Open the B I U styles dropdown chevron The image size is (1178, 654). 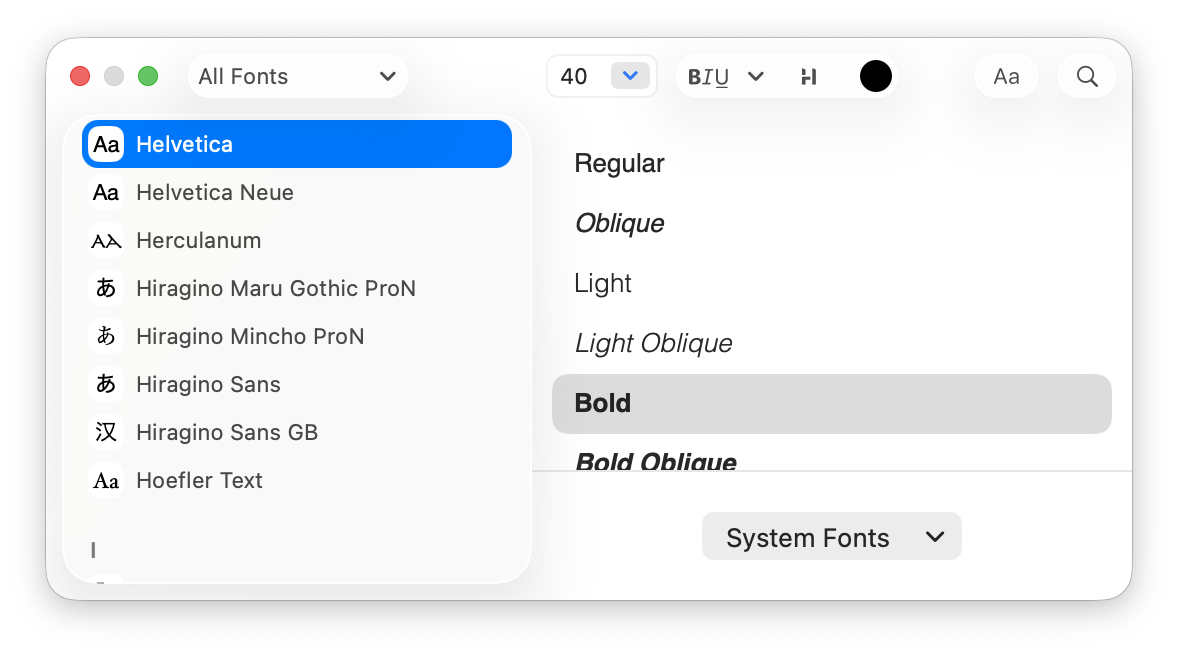(756, 76)
